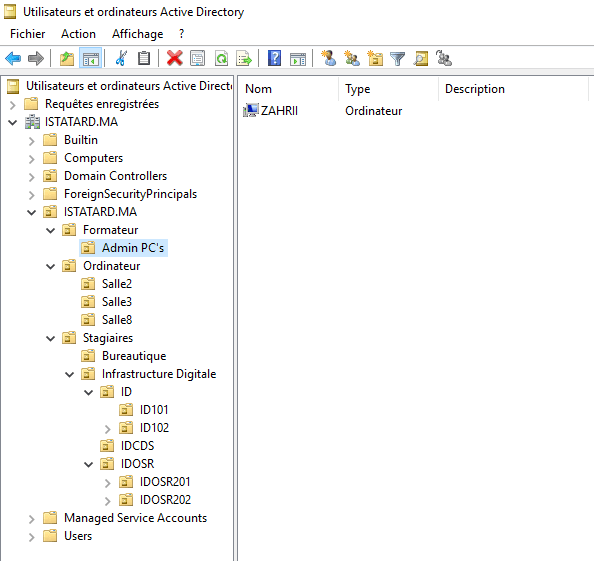
Task: Open the Affichage menu
Action: (138, 34)
